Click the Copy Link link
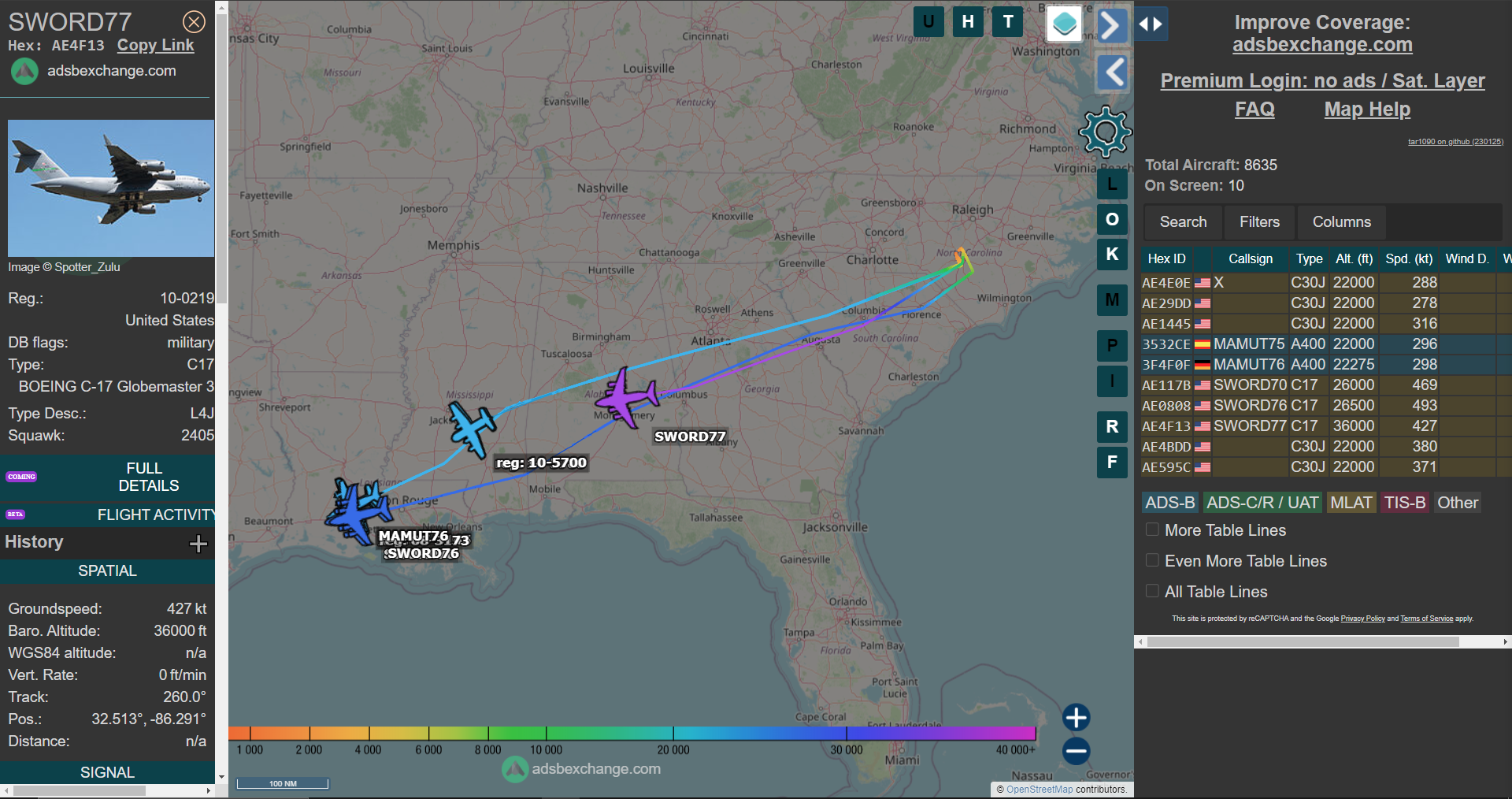 pyautogui.click(x=155, y=45)
